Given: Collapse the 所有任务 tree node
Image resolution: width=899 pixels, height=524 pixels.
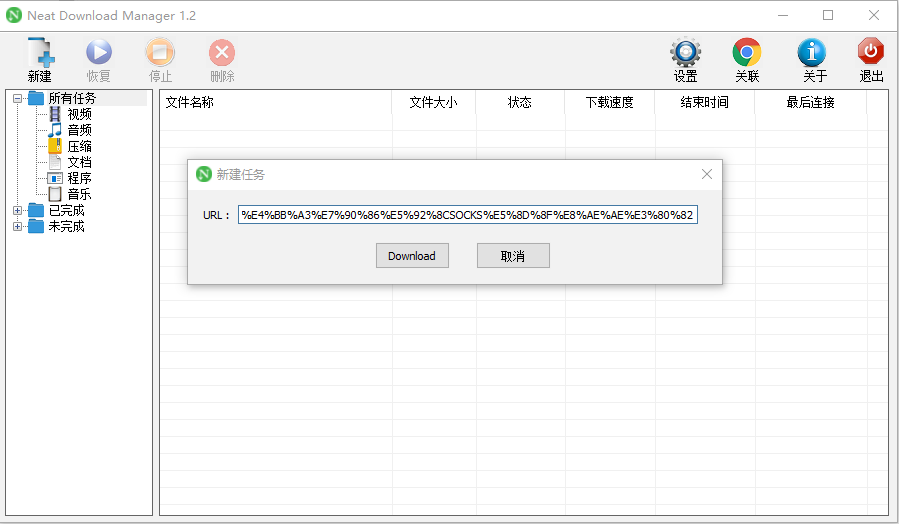Looking at the screenshot, I should click(17, 98).
